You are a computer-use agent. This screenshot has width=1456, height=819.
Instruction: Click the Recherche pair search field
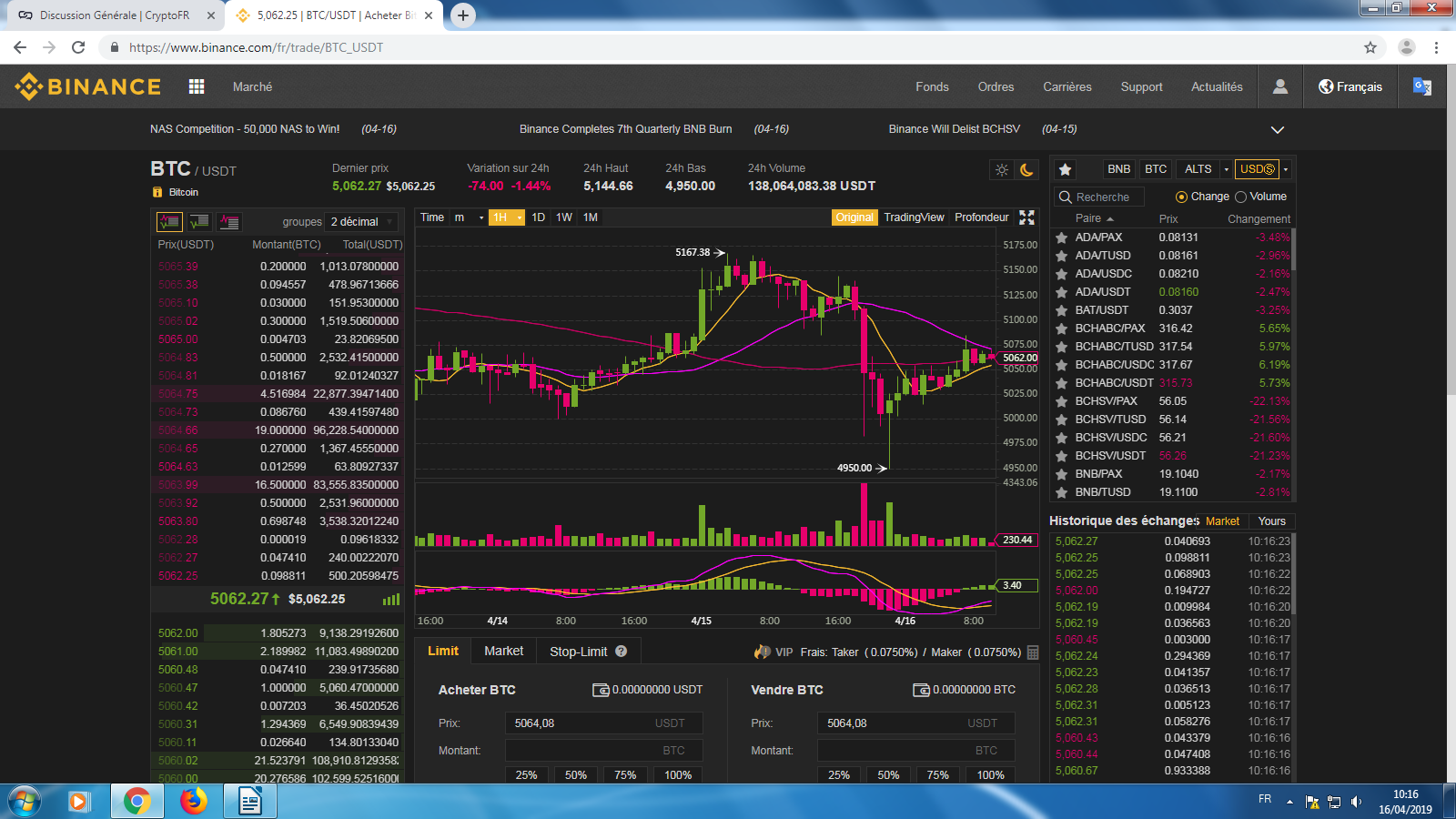click(x=1110, y=197)
